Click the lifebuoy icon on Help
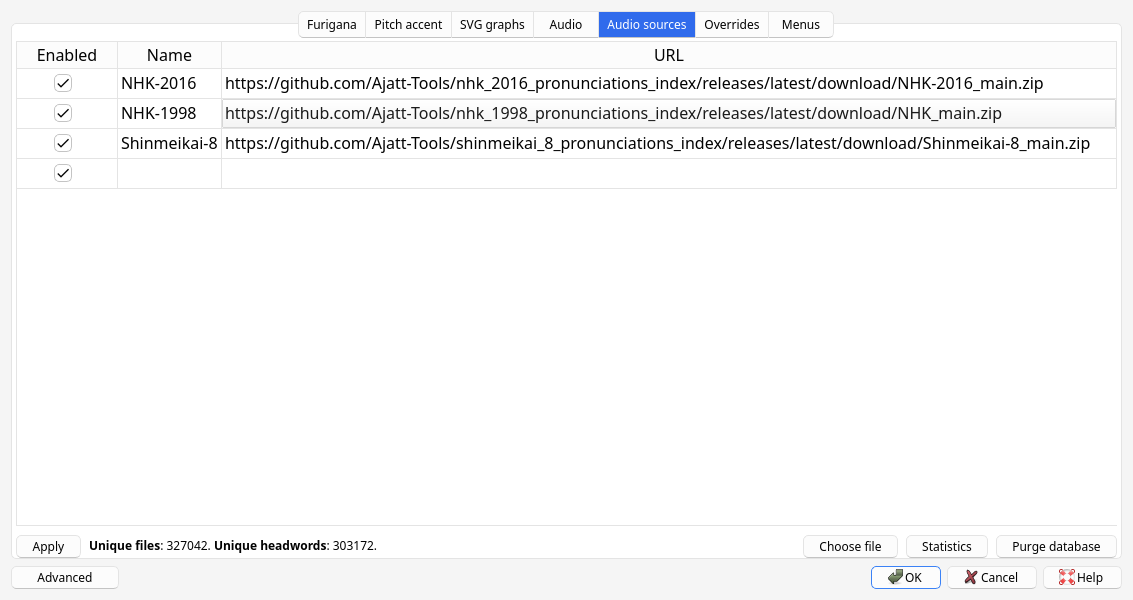 tap(1066, 577)
